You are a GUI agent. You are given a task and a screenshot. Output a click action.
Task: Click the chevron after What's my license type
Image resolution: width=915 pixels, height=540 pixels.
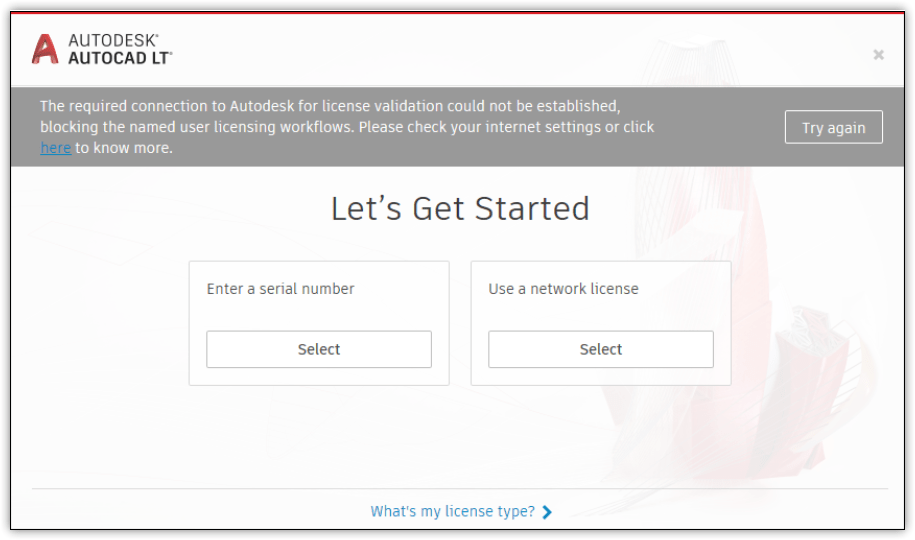tap(547, 512)
